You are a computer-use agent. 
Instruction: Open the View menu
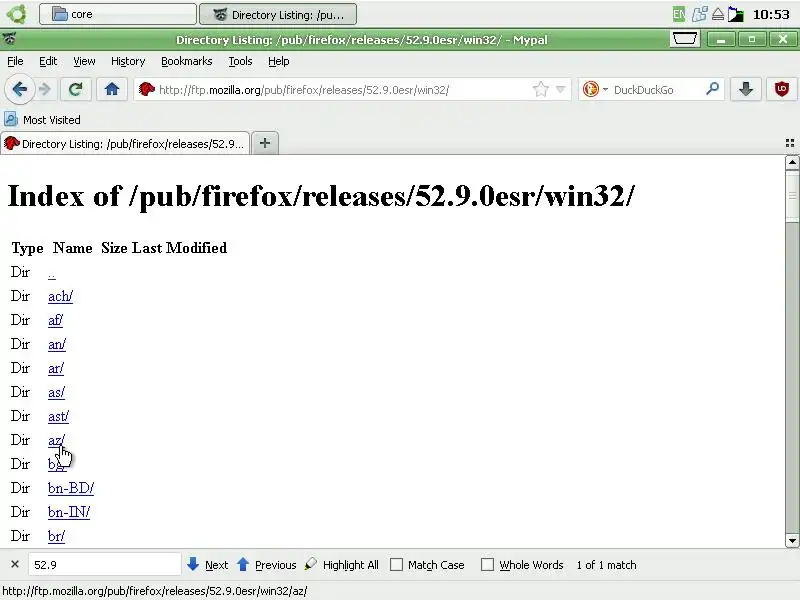pos(84,61)
